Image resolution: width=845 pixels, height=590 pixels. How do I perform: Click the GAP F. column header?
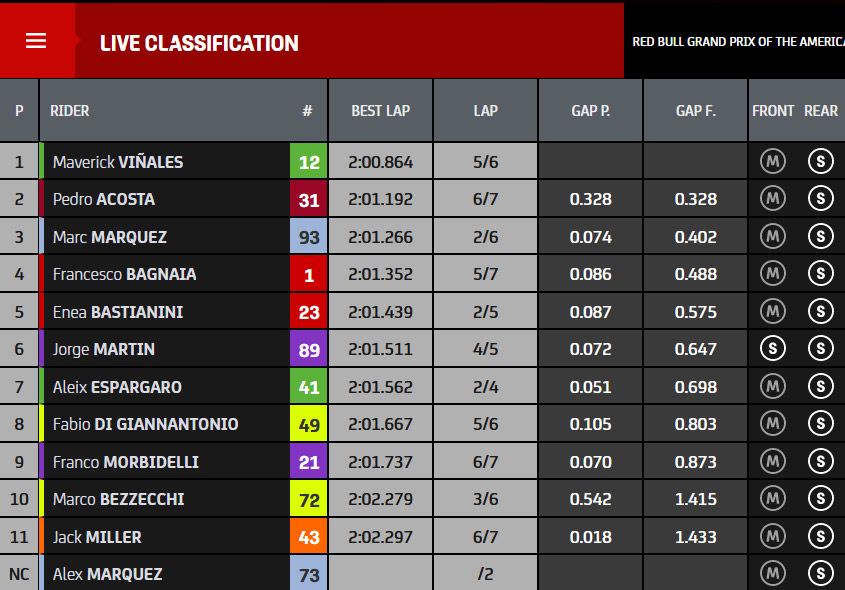coord(696,110)
